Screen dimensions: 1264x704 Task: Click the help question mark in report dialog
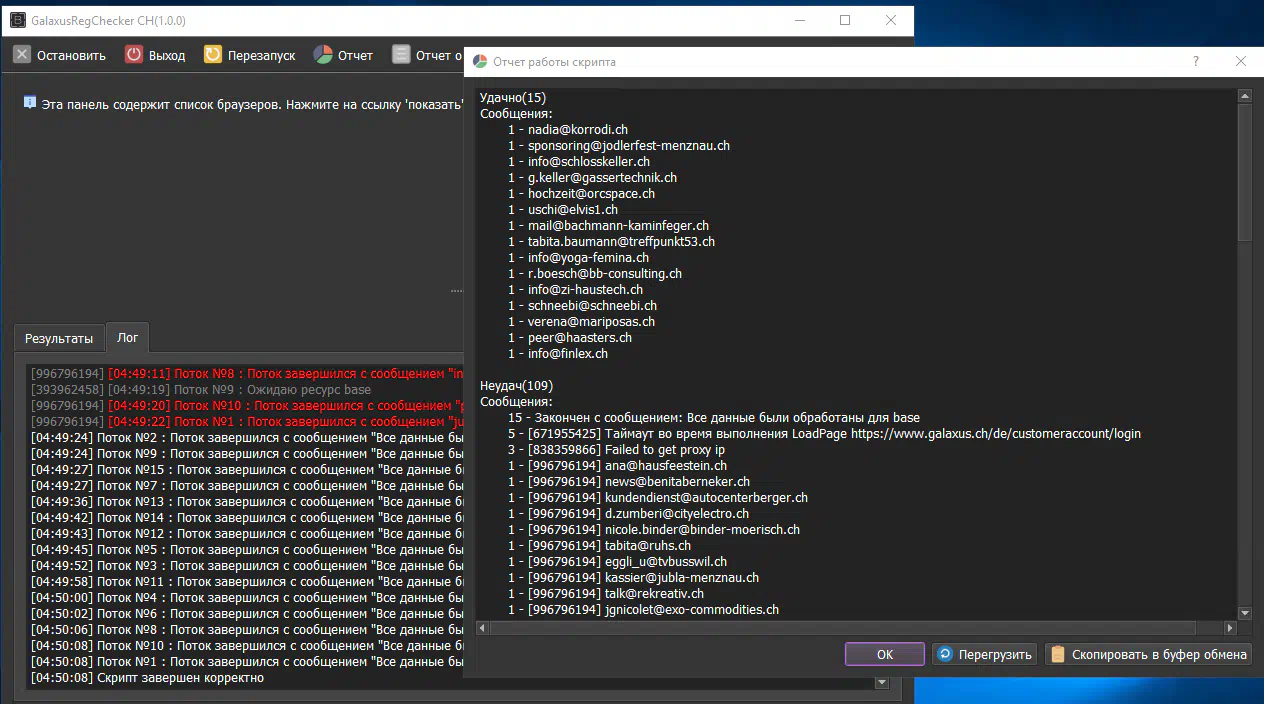pyautogui.click(x=1196, y=61)
